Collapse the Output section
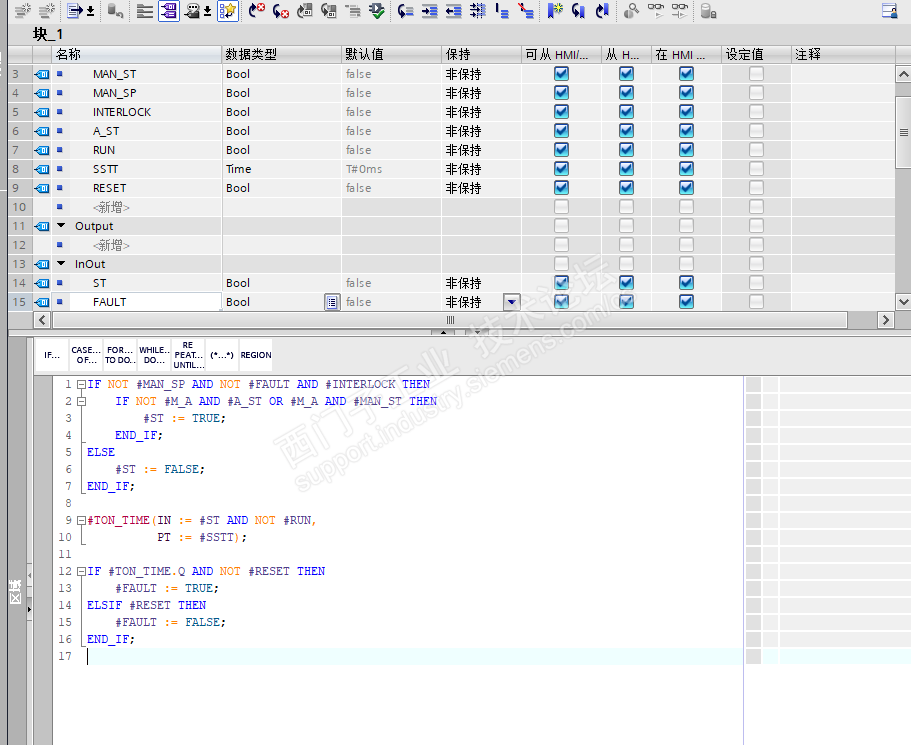Screen dimensions: 911x745 [x=62, y=226]
